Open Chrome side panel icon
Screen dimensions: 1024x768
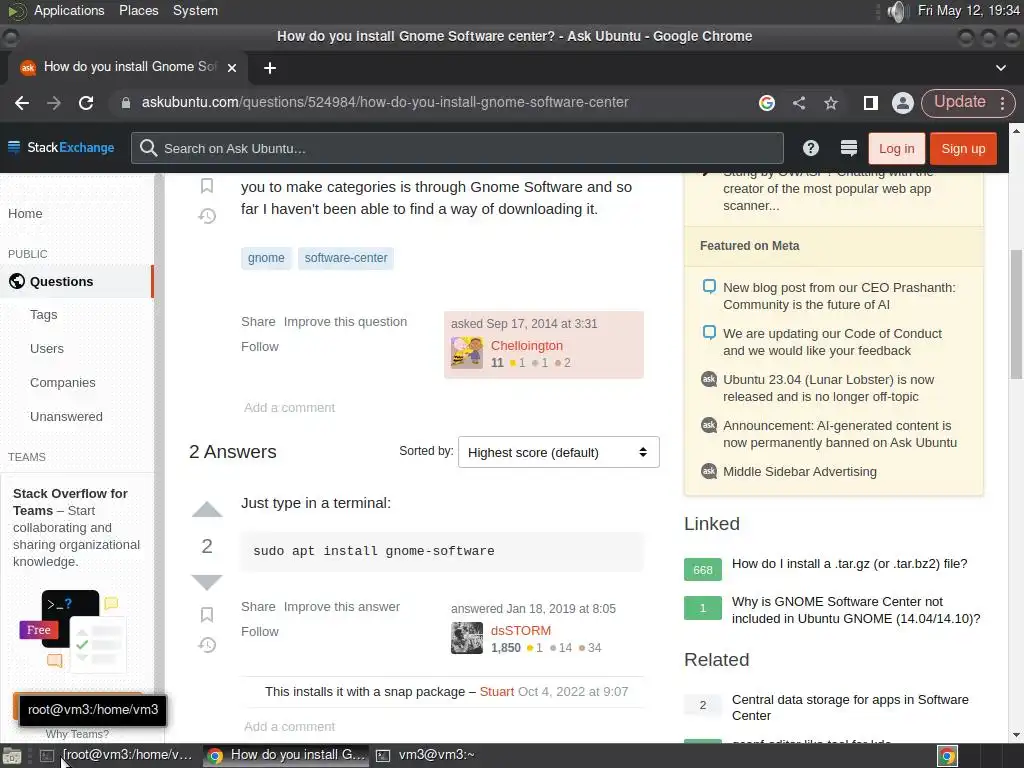(871, 103)
